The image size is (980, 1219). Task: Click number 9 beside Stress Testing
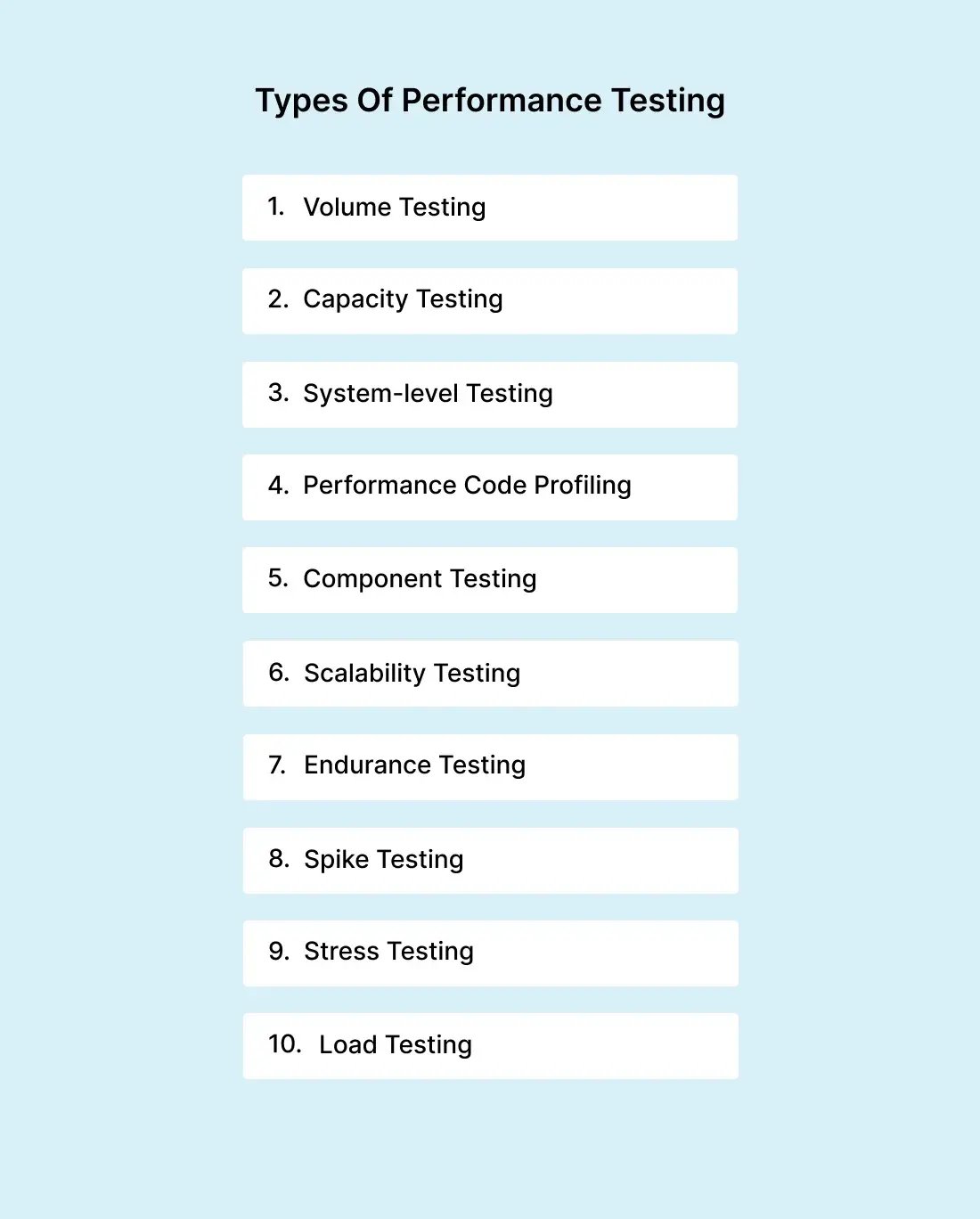click(x=279, y=952)
